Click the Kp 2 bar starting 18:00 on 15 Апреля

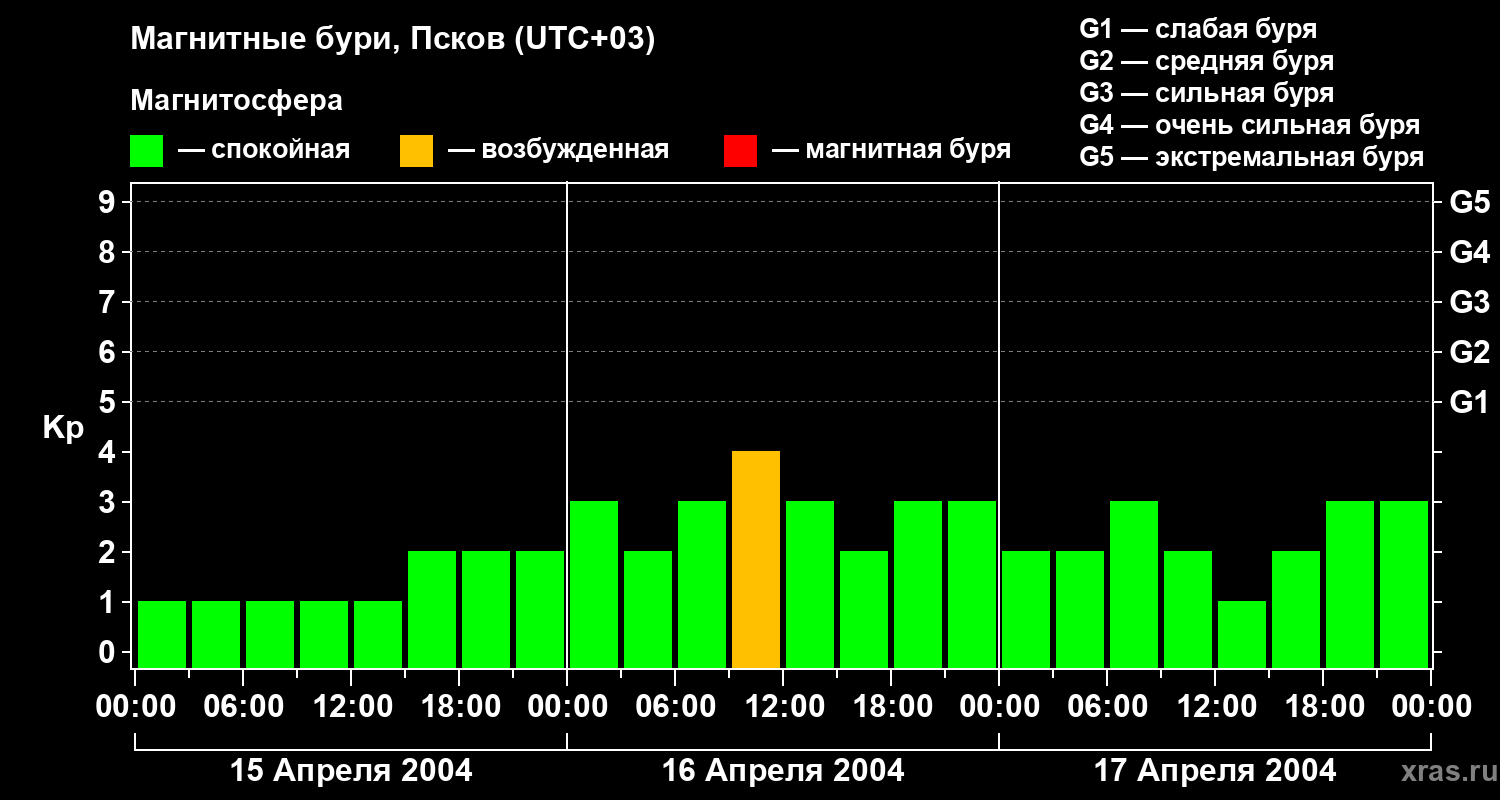pos(486,609)
